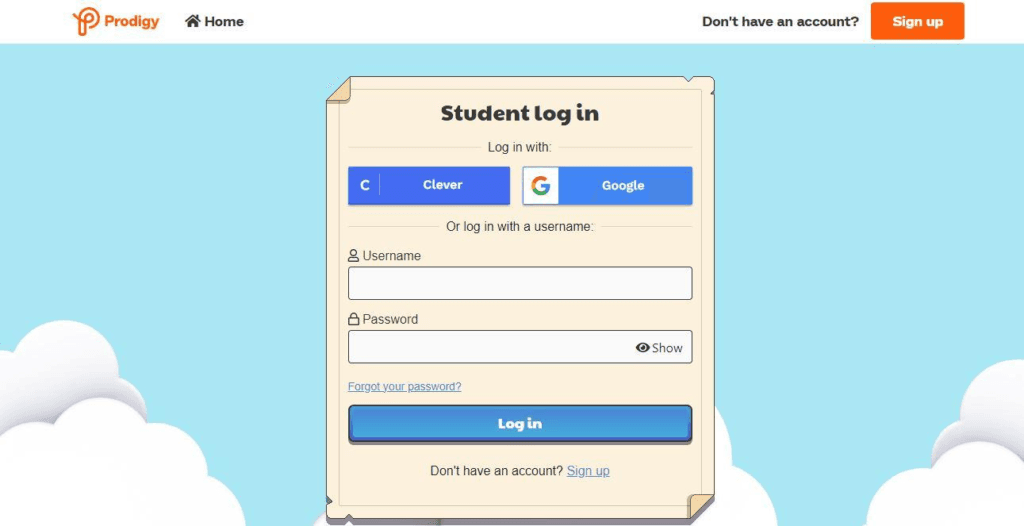Open the Home navigation item
Viewport: 1024px width, 526px height.
click(x=214, y=21)
